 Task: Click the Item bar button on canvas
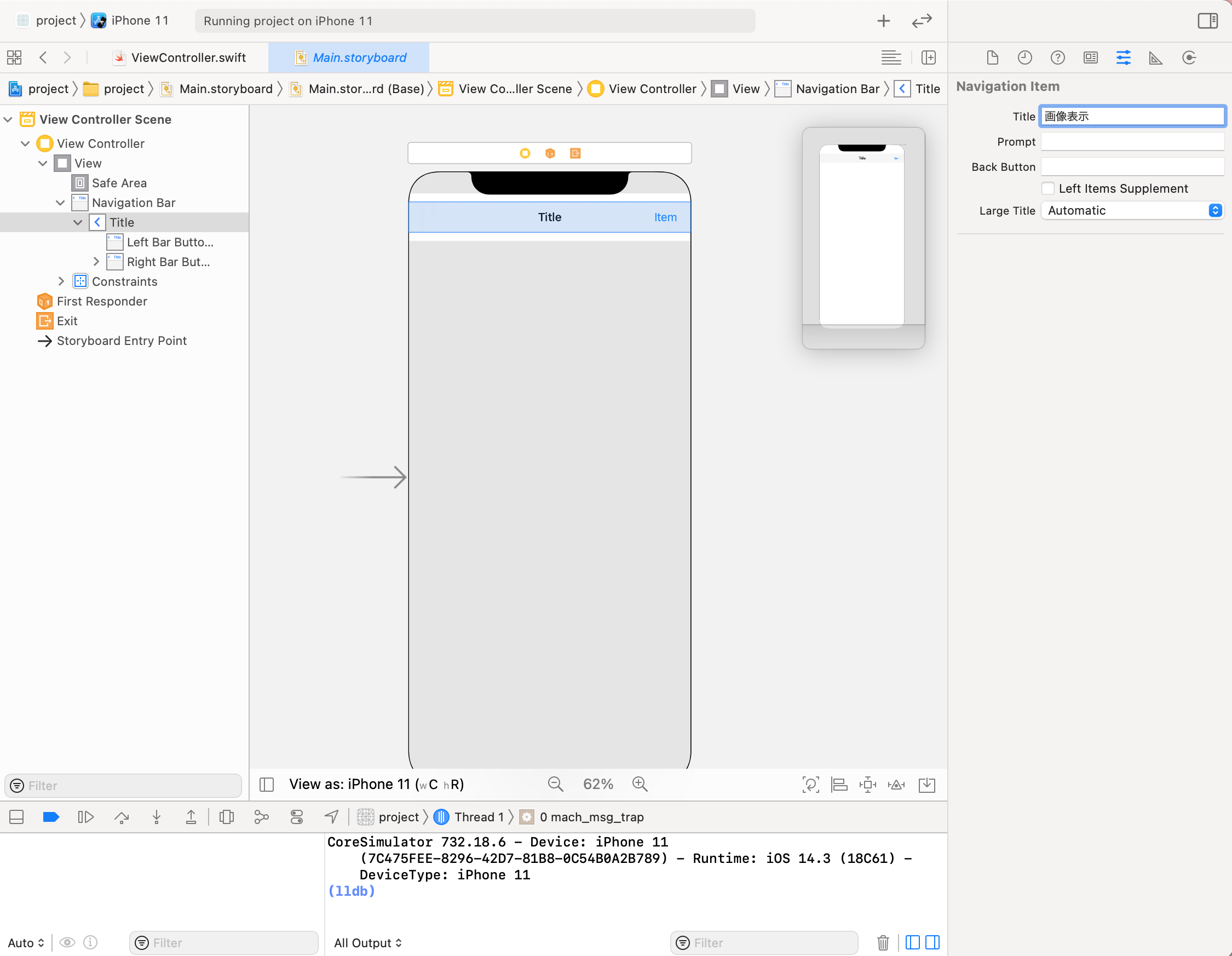(x=665, y=217)
